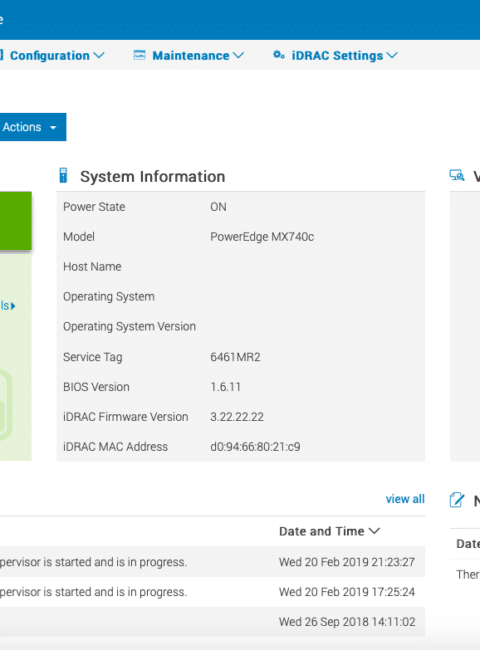Select Power State value ON

(x=218, y=207)
